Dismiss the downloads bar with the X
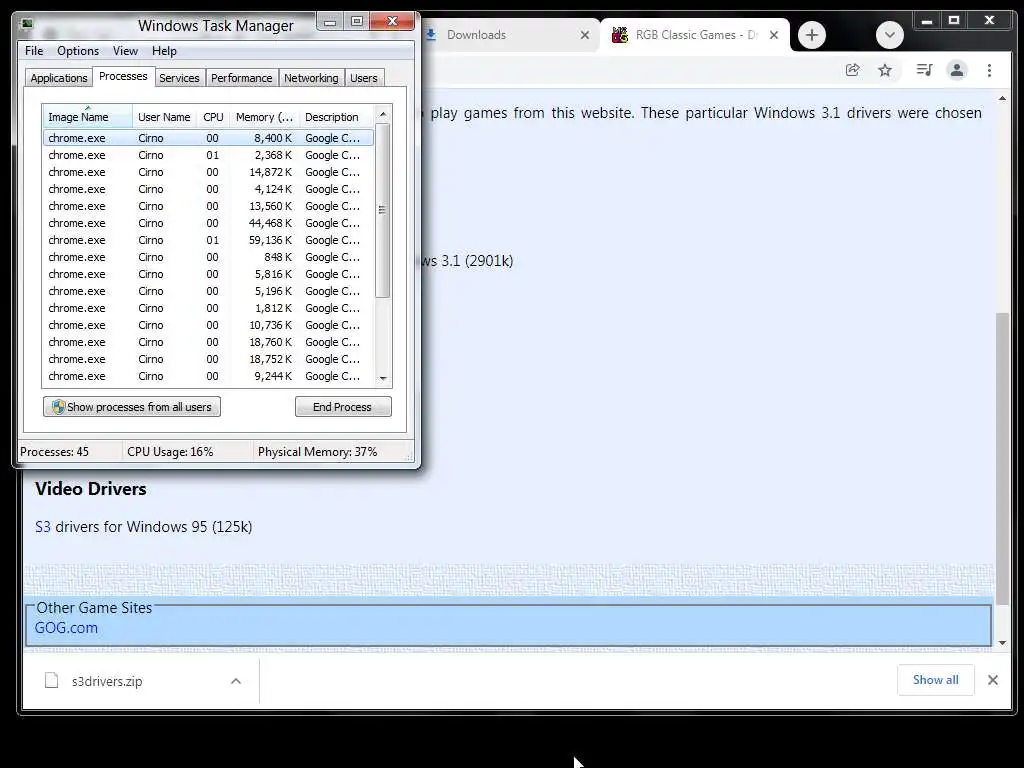The height and width of the screenshot is (768, 1024). 993,680
